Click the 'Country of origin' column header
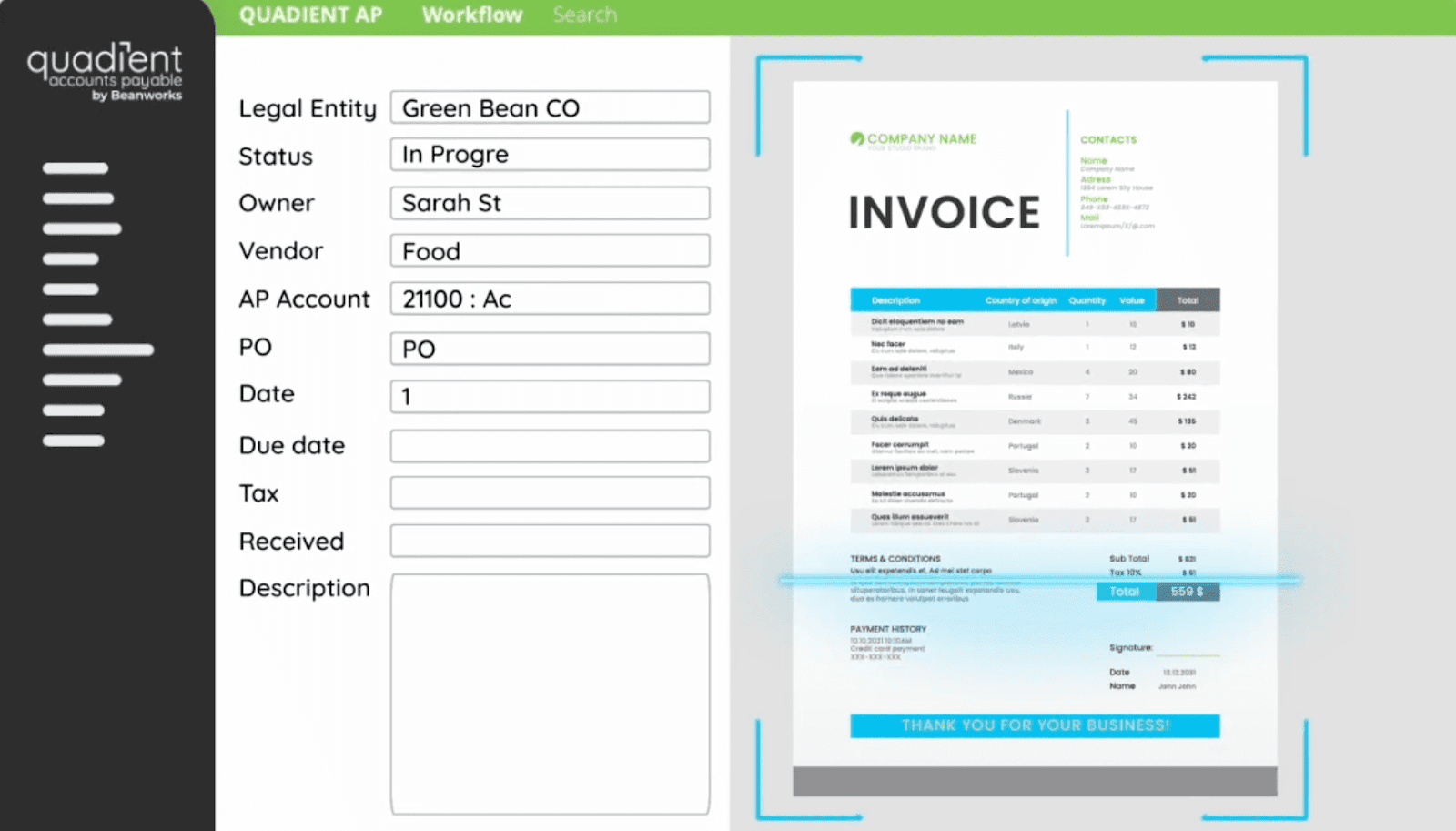1456x831 pixels. click(1020, 300)
